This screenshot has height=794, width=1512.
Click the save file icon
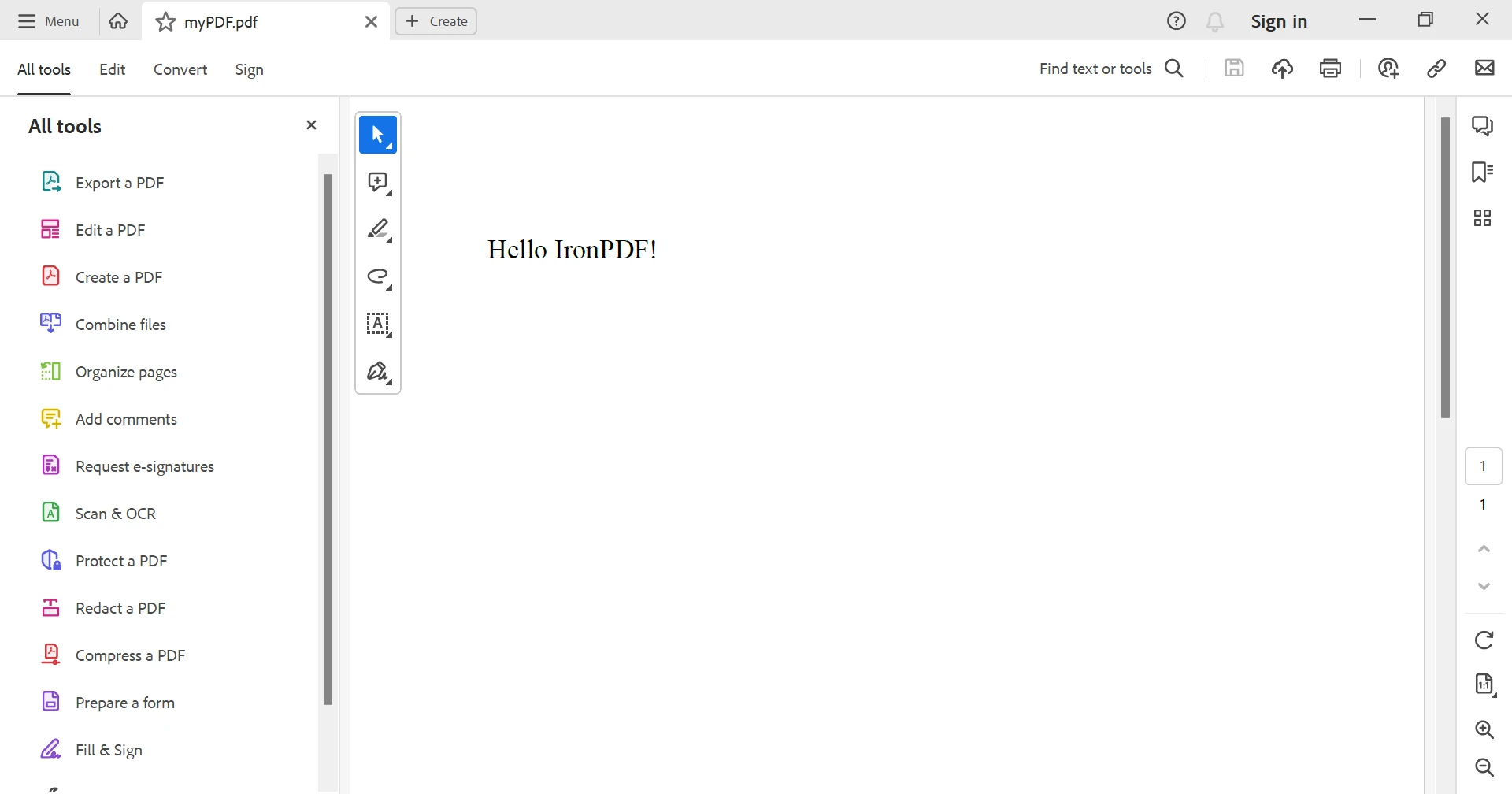pos(1234,69)
